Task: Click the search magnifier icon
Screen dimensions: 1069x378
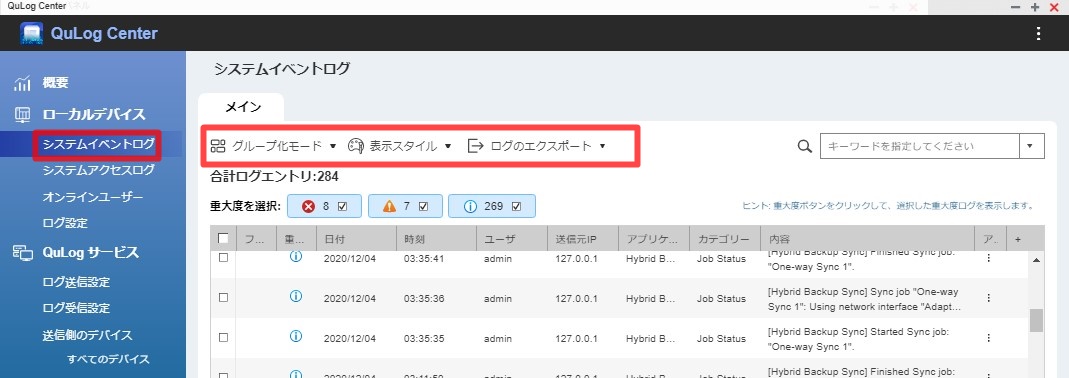Action: pos(804,146)
